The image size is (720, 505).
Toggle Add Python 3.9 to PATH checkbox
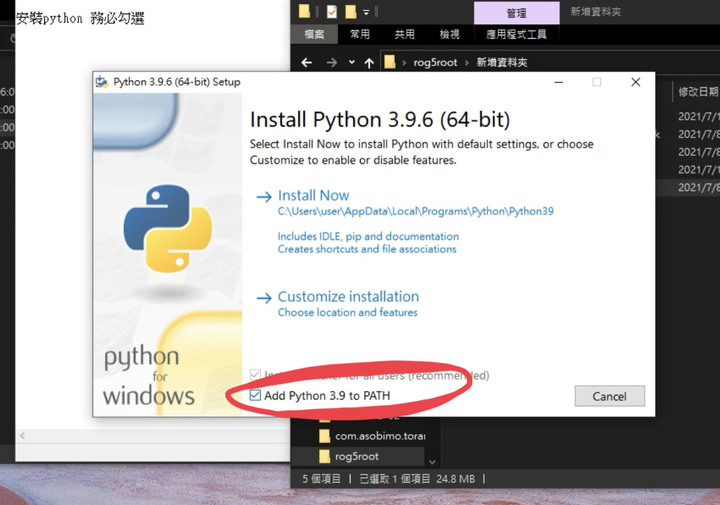[x=255, y=395]
